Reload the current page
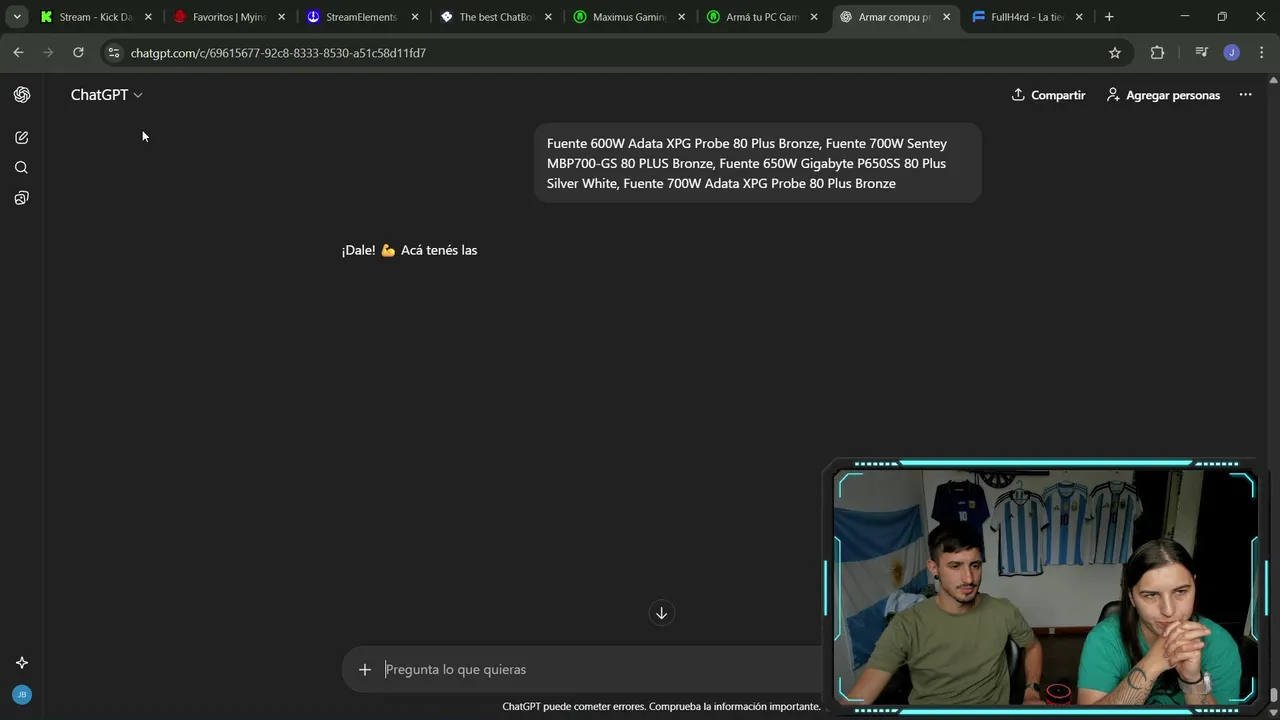The width and height of the screenshot is (1280, 720). coord(78,53)
